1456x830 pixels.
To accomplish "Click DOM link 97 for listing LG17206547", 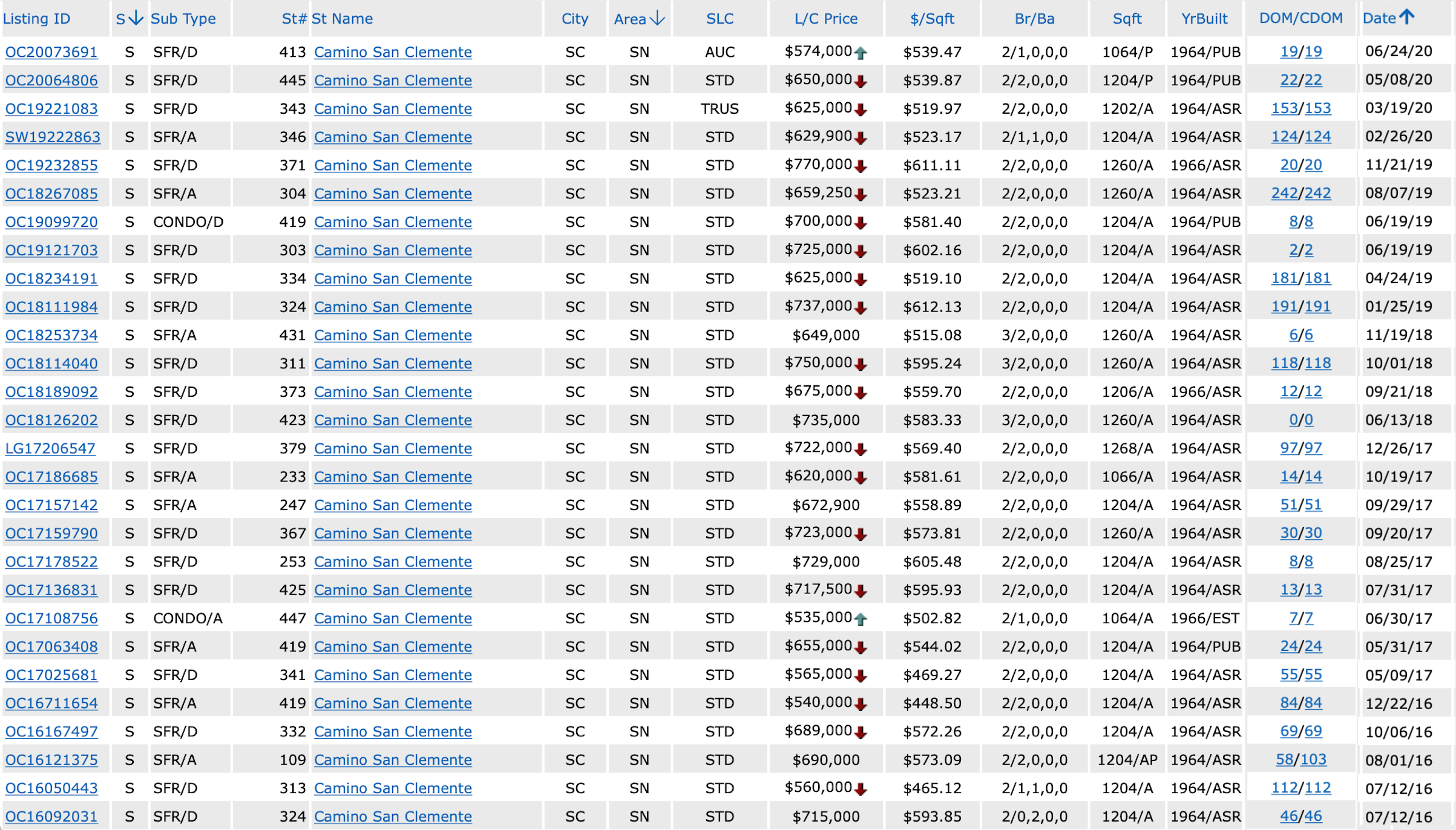I will coord(1289,448).
